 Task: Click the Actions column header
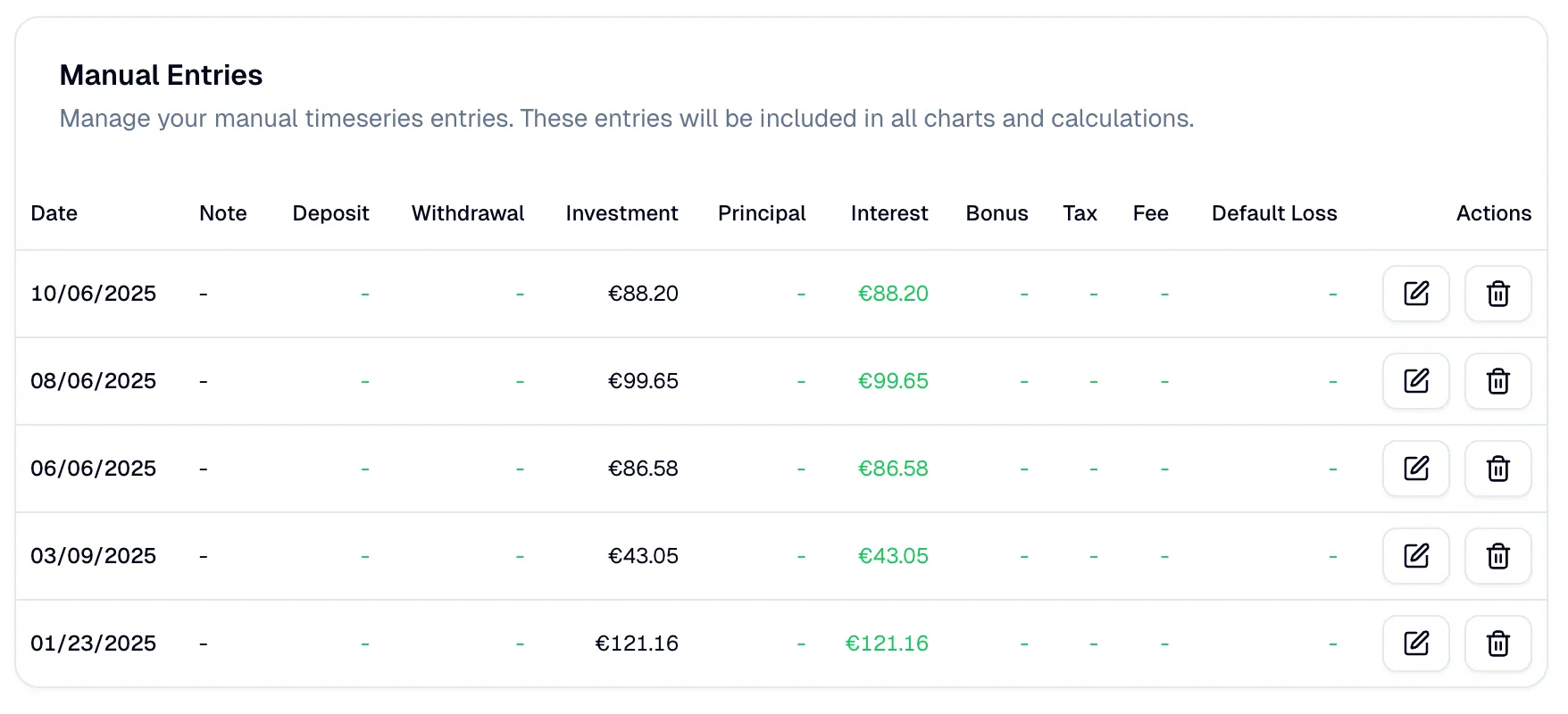coord(1493,213)
